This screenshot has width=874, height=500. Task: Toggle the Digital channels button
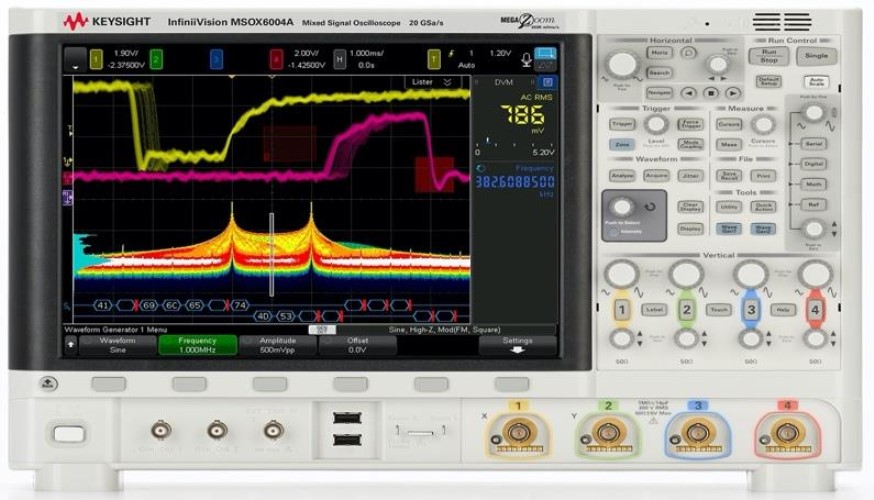coord(813,164)
